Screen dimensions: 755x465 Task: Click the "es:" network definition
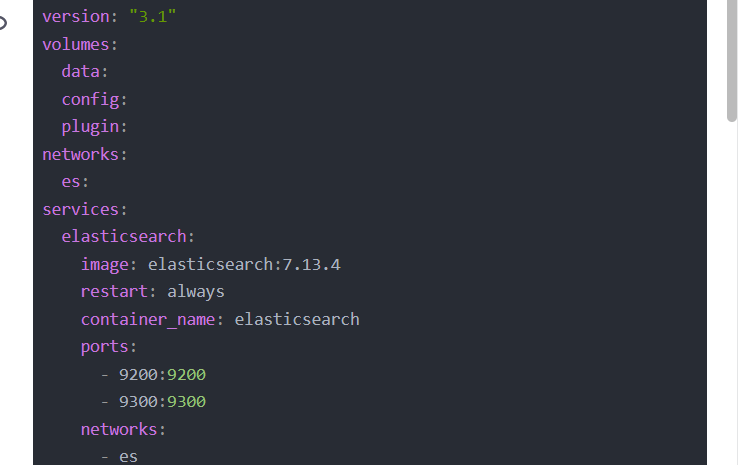(75, 182)
